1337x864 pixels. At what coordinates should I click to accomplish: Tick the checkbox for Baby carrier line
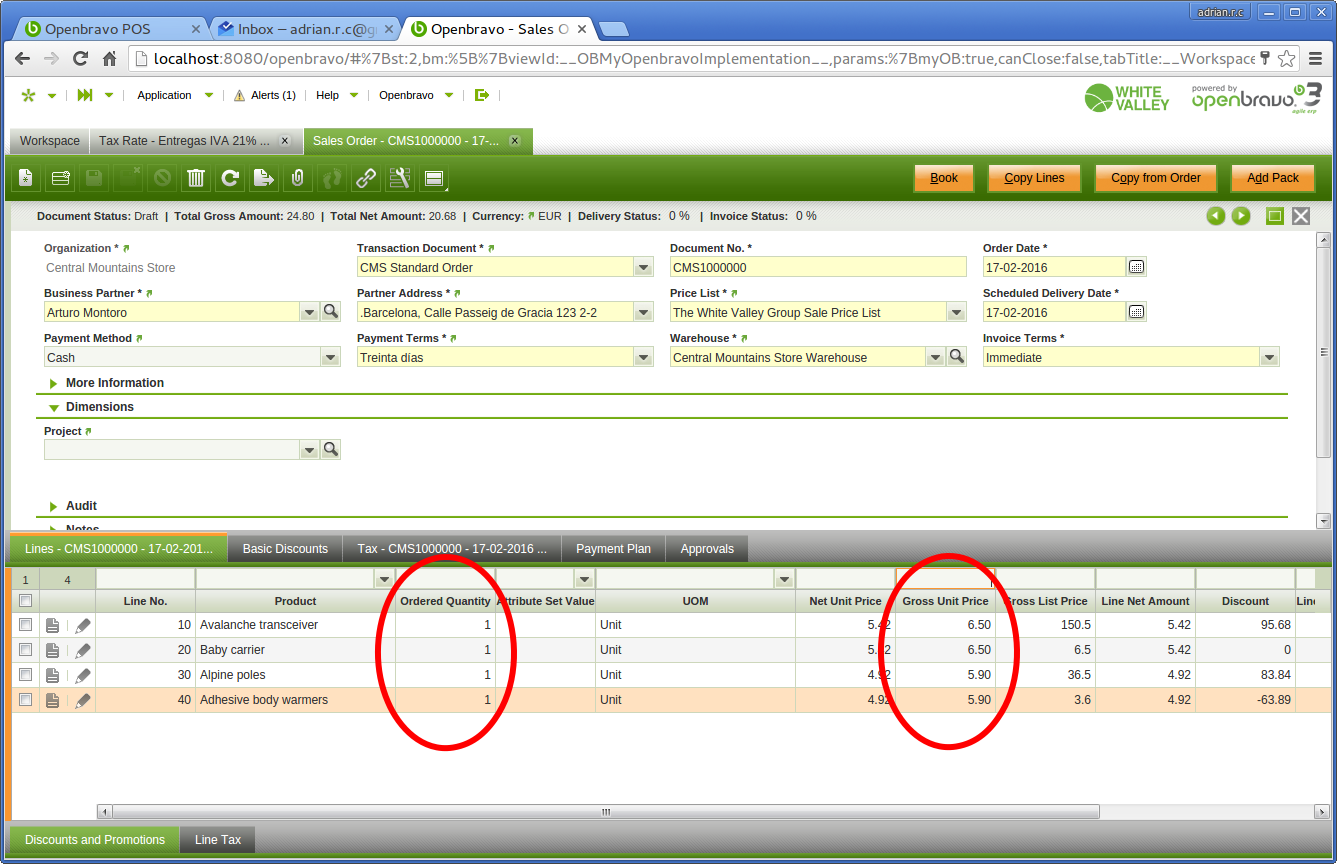(26, 650)
